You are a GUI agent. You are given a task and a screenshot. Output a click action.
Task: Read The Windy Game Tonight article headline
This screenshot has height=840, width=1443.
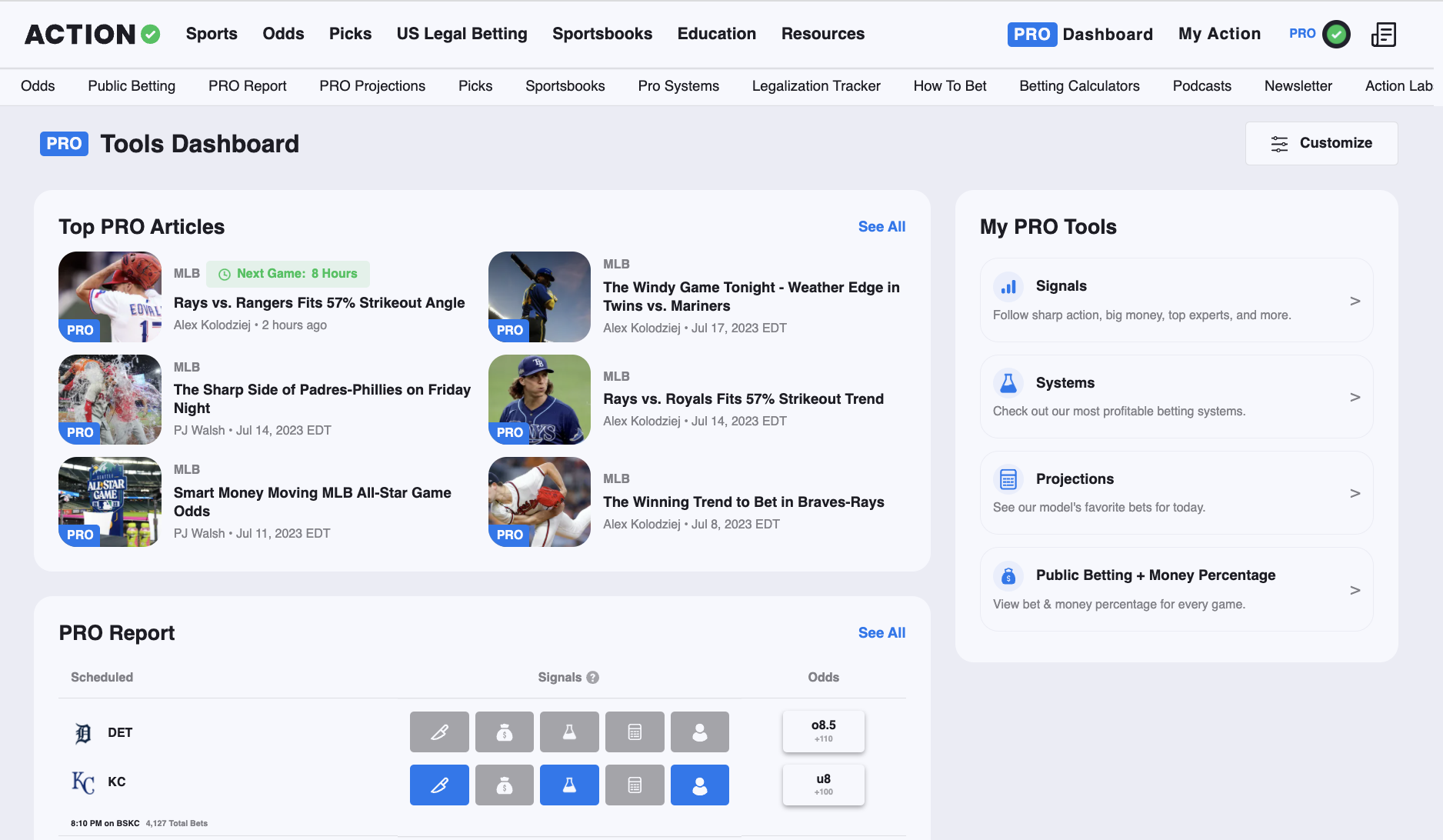(751, 297)
